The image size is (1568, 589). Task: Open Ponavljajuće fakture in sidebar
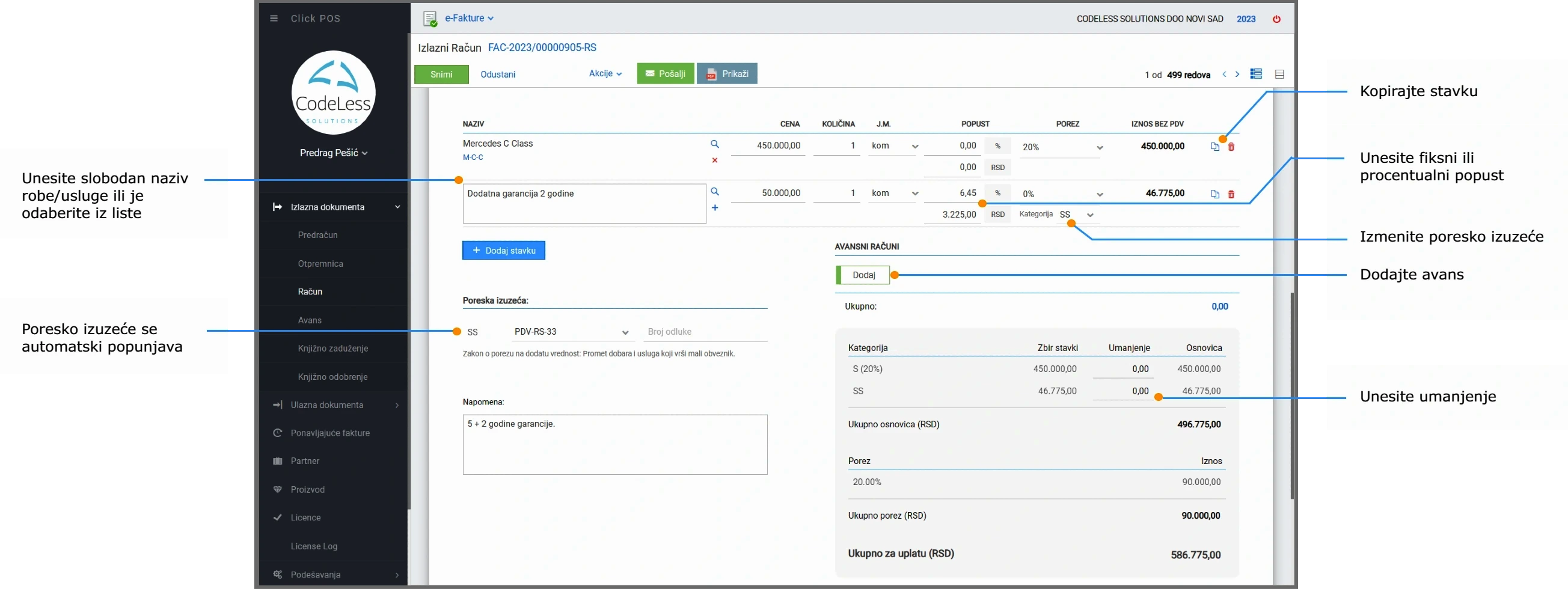(x=330, y=433)
